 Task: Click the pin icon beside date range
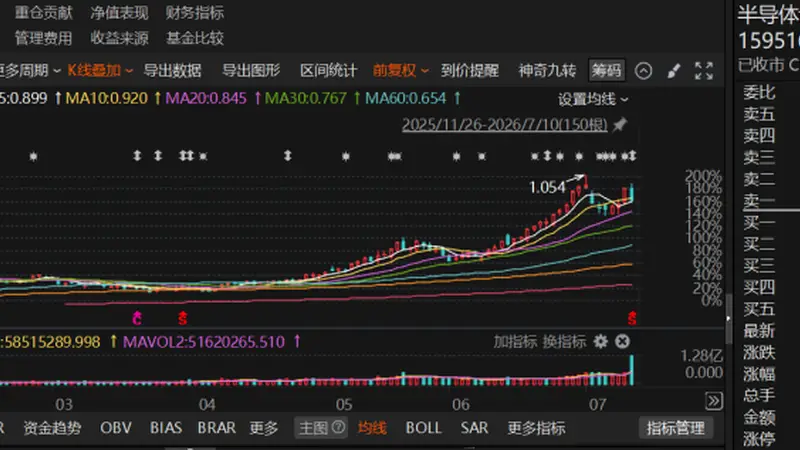[x=619, y=124]
